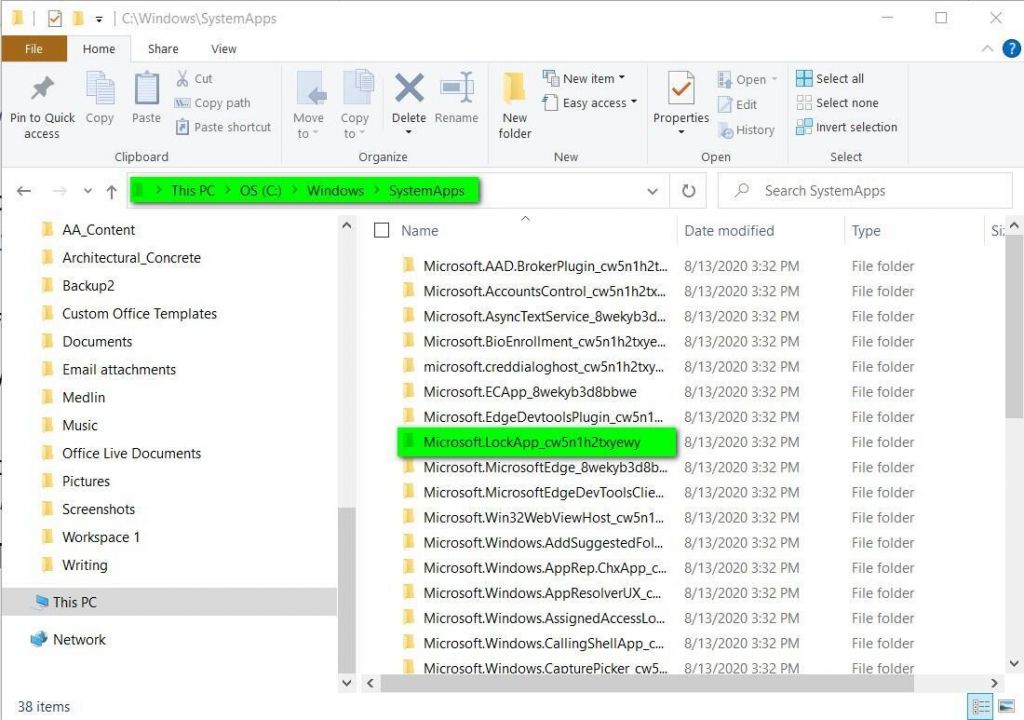Switch to the View tab
Viewport: 1024px width, 720px height.
[x=223, y=48]
